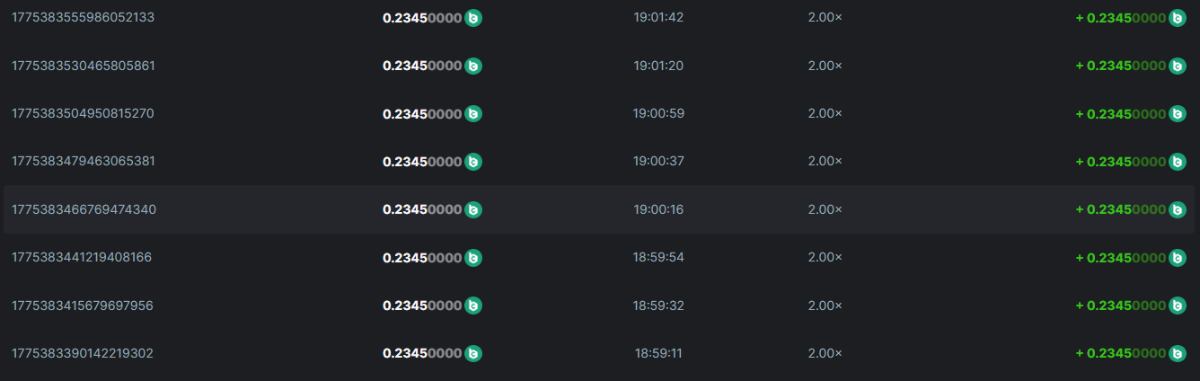Select the 0.23450000 bet amount at 19:00:37
Screen dimensions: 1200x381
point(422,162)
